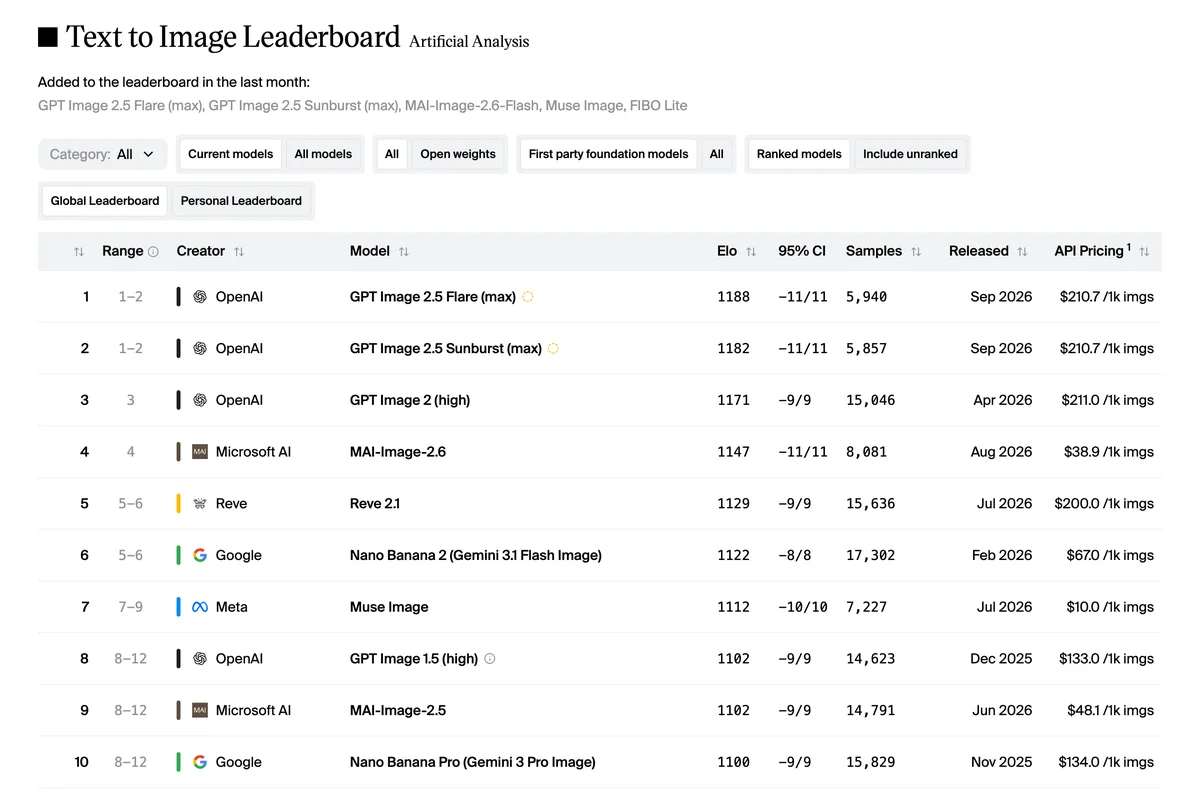This screenshot has height=800, width=1200.
Task: Open the Muse Image model link
Action: click(x=389, y=607)
